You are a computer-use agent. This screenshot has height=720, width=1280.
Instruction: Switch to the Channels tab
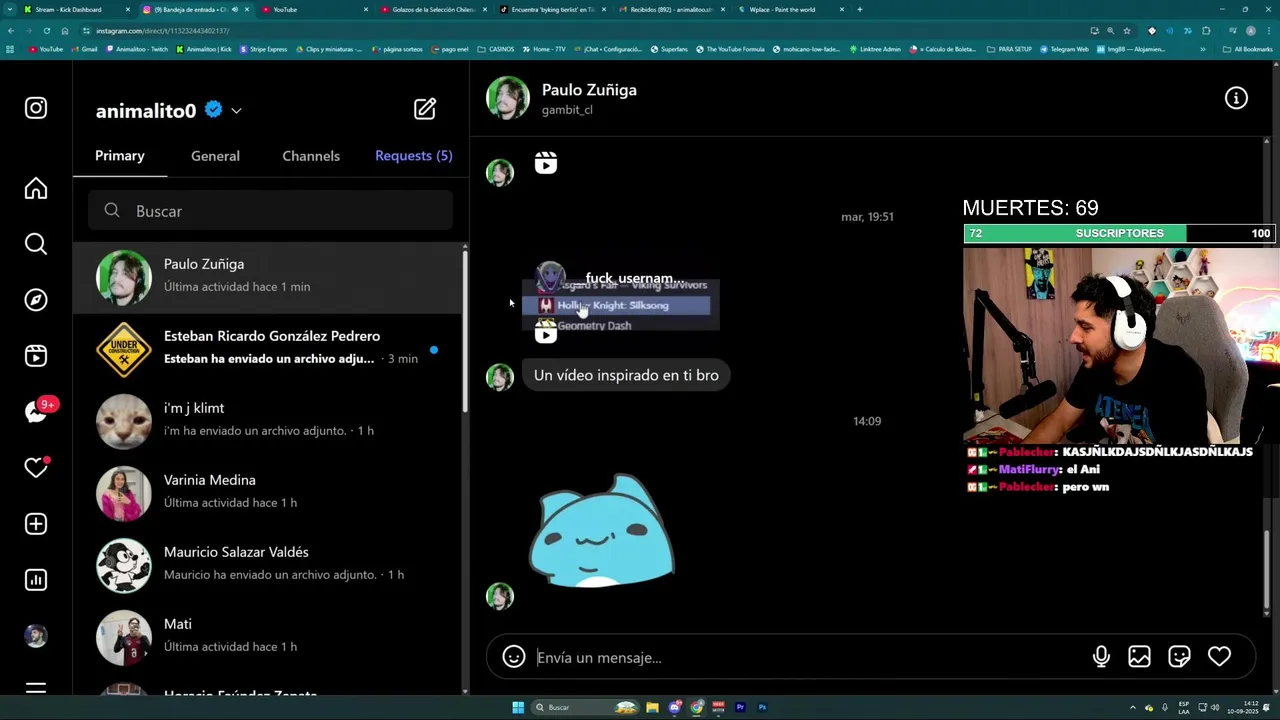311,156
